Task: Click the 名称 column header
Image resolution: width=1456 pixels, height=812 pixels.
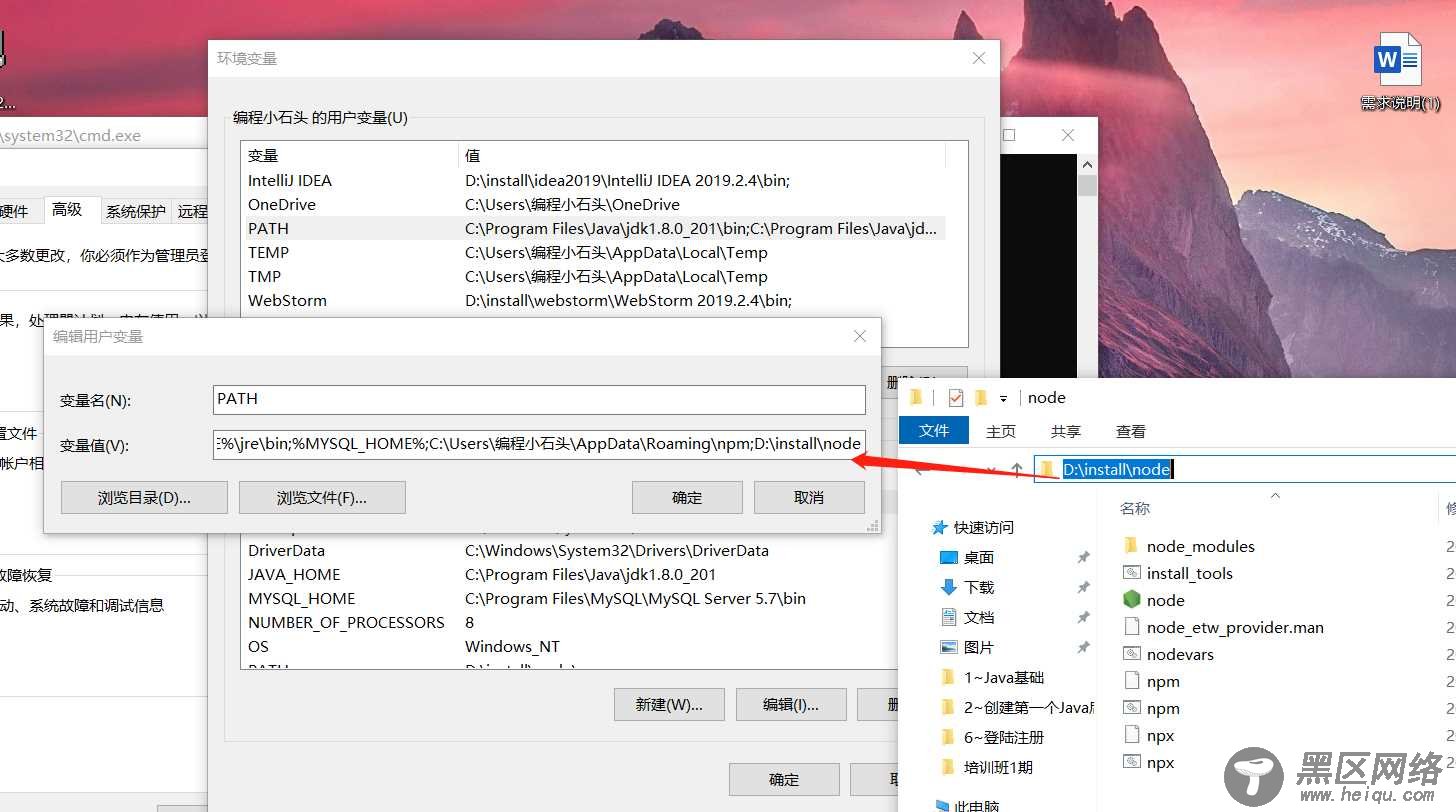Action: 1135,508
